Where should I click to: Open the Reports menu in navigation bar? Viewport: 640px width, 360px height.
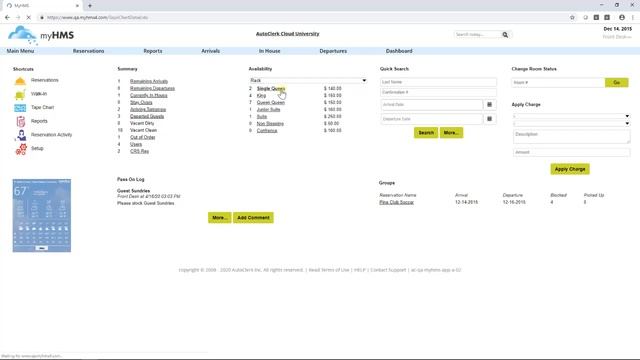(x=153, y=51)
